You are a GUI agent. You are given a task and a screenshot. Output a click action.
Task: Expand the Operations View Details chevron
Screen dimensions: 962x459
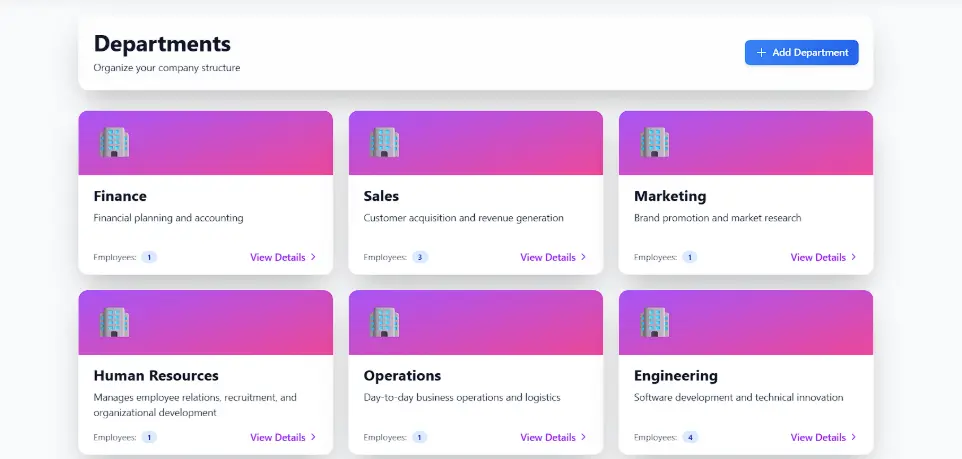[584, 437]
